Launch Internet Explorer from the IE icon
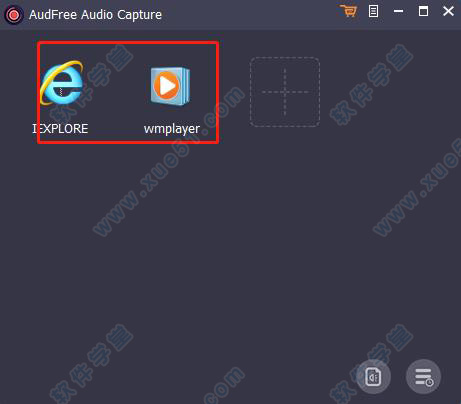This screenshot has height=404, width=461. pos(62,83)
